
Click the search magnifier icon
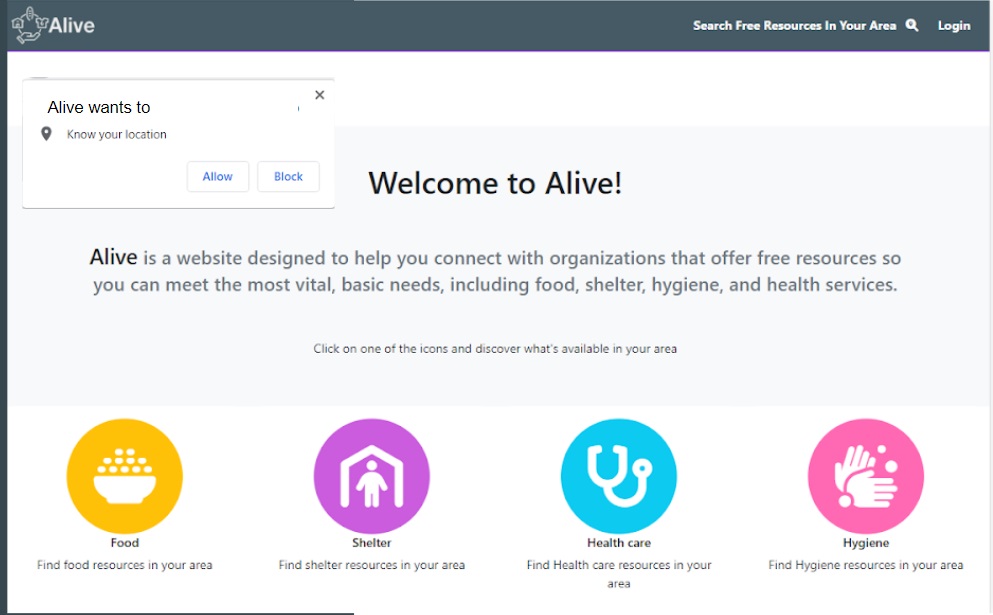(911, 25)
